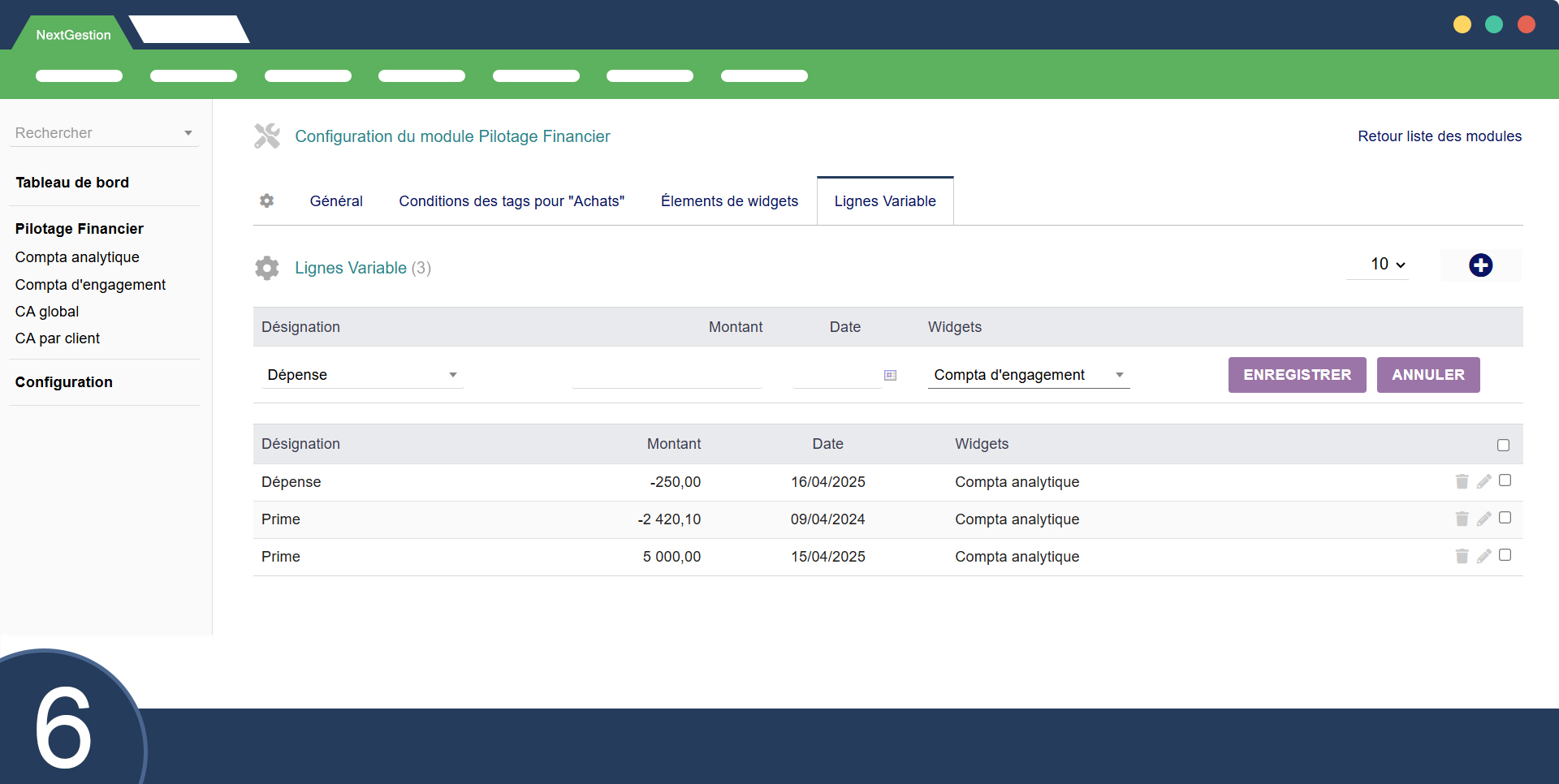Click the blue plus add-line icon

coord(1480,265)
